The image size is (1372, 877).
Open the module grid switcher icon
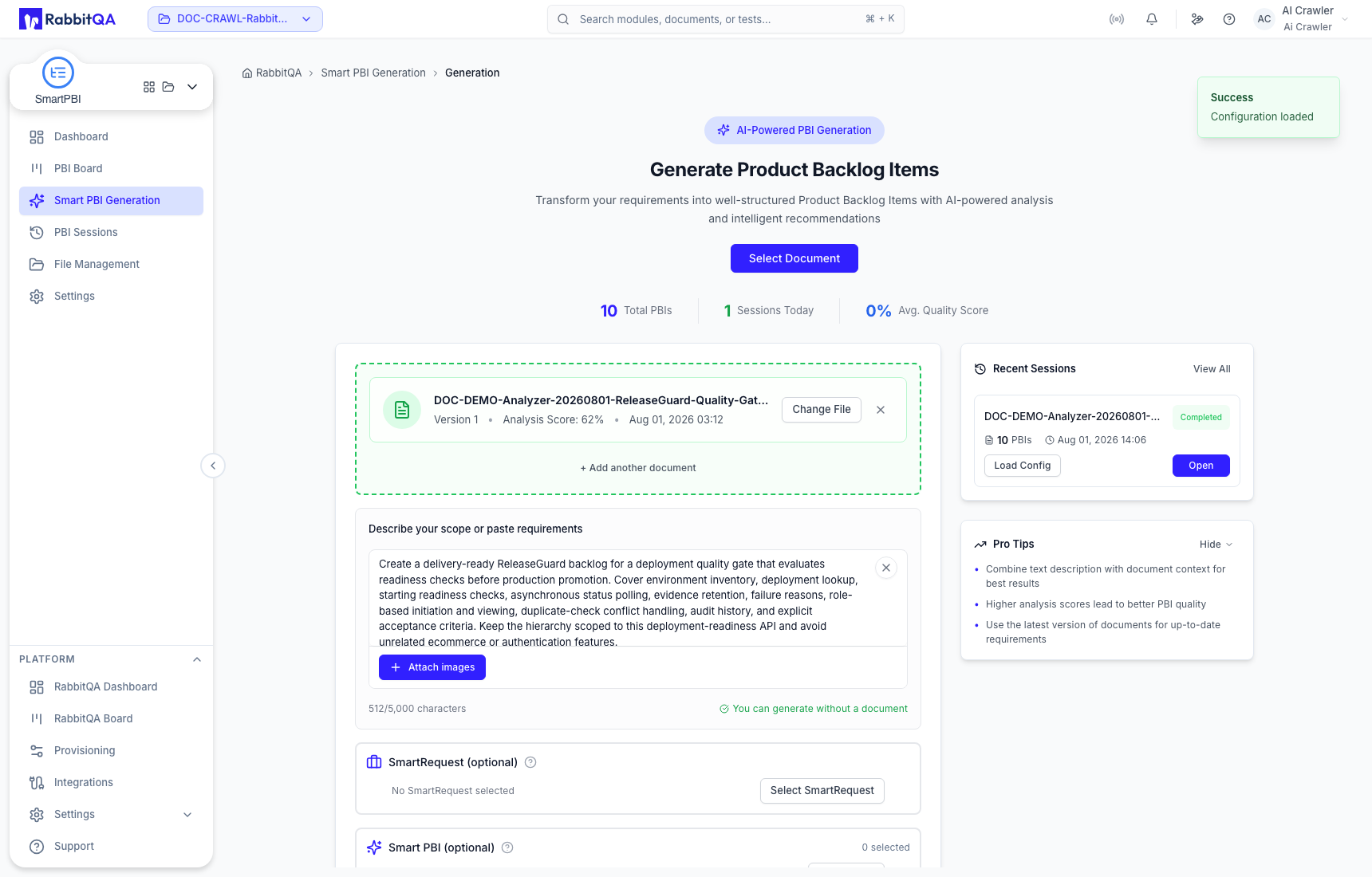click(149, 87)
